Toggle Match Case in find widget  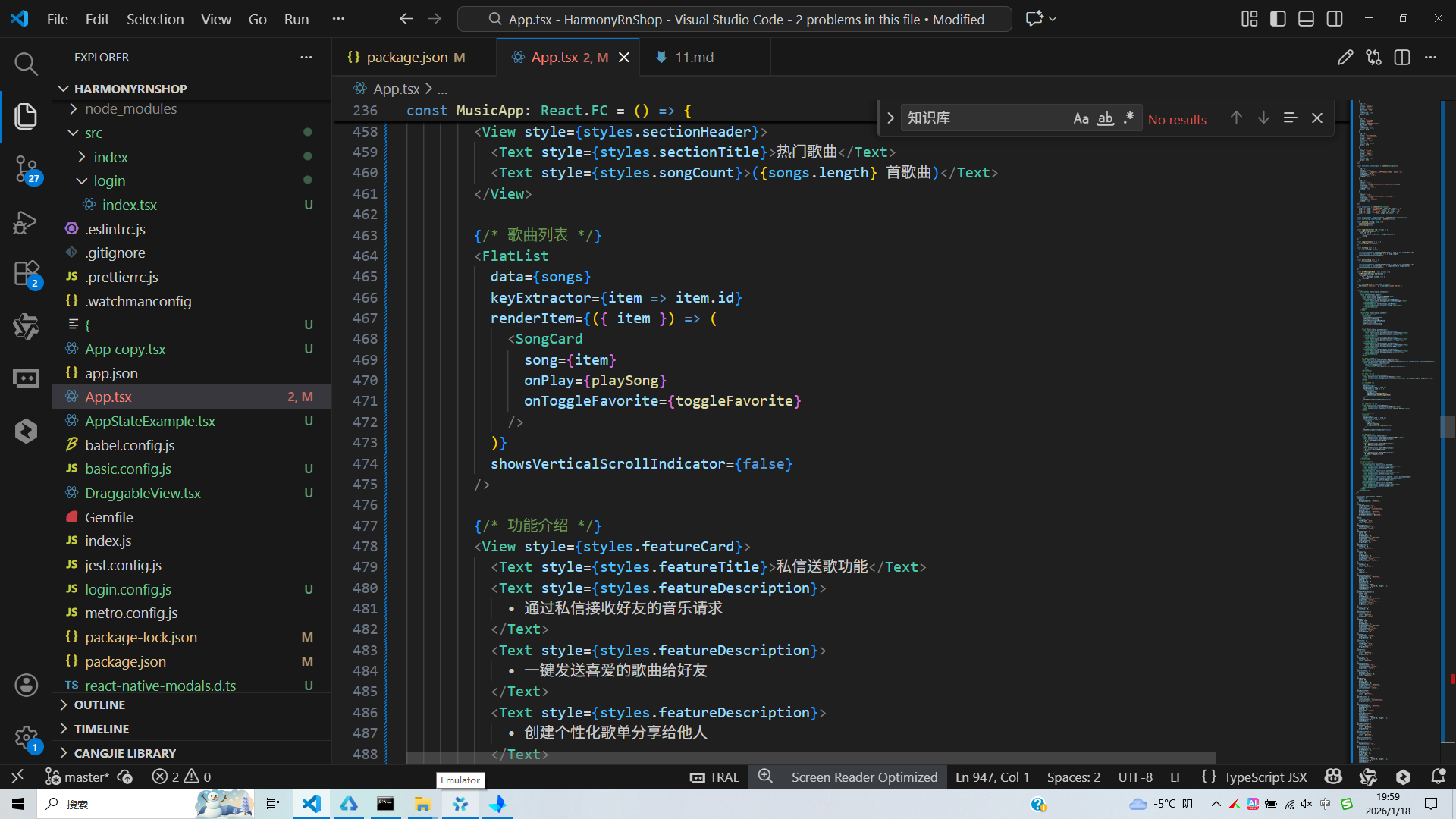1081,118
